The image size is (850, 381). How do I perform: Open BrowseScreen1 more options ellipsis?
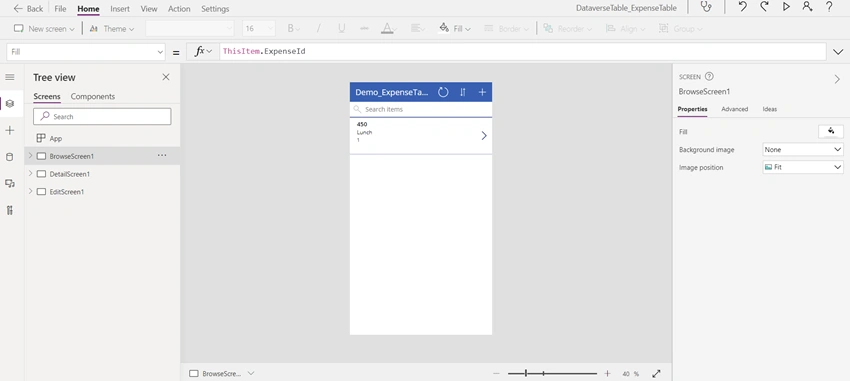pos(162,156)
